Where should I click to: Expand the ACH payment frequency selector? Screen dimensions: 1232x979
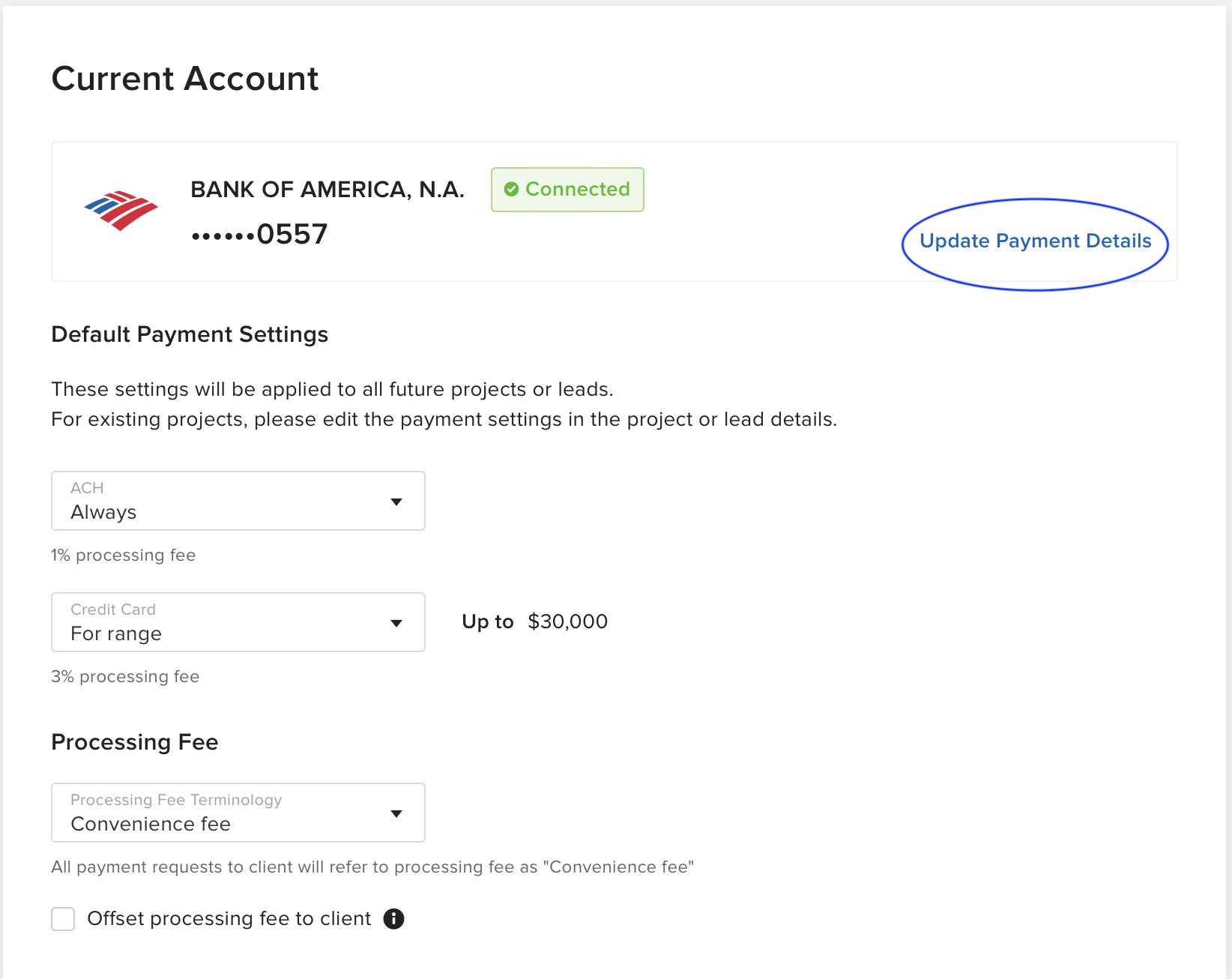point(238,501)
